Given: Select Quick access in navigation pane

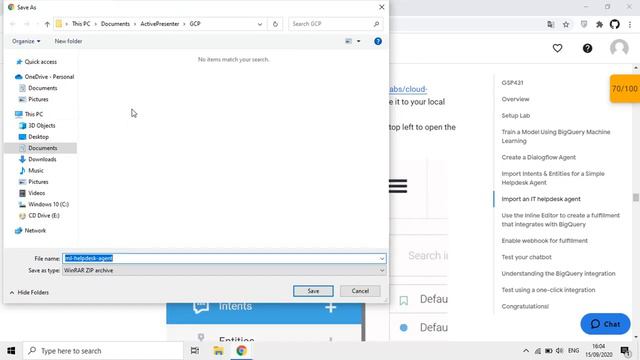Looking at the screenshot, I should click(40, 62).
